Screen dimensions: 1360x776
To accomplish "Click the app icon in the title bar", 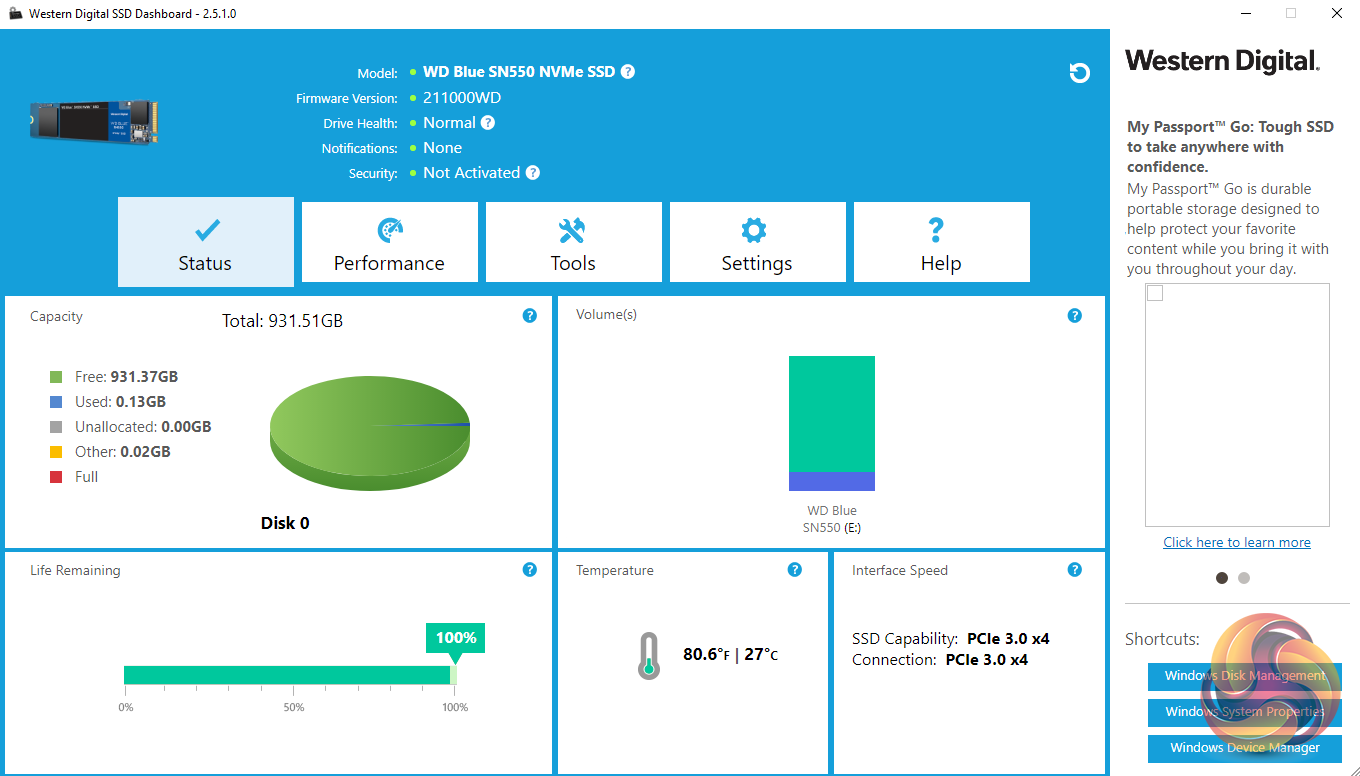I will 15,14.
